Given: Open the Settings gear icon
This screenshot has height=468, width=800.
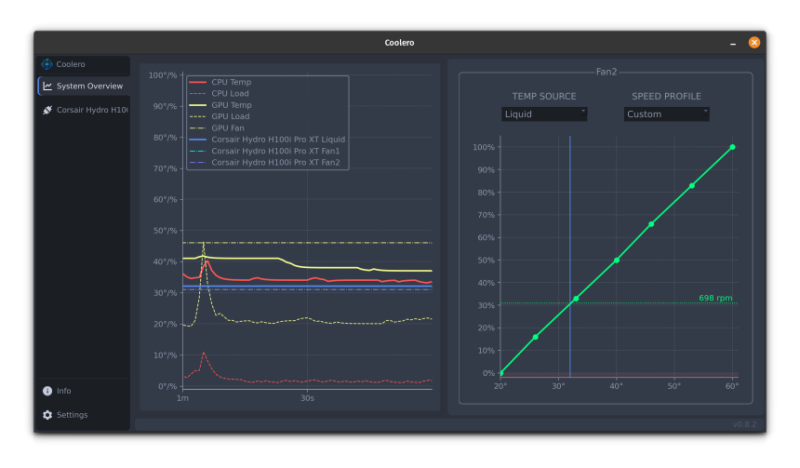Looking at the screenshot, I should (x=47, y=415).
